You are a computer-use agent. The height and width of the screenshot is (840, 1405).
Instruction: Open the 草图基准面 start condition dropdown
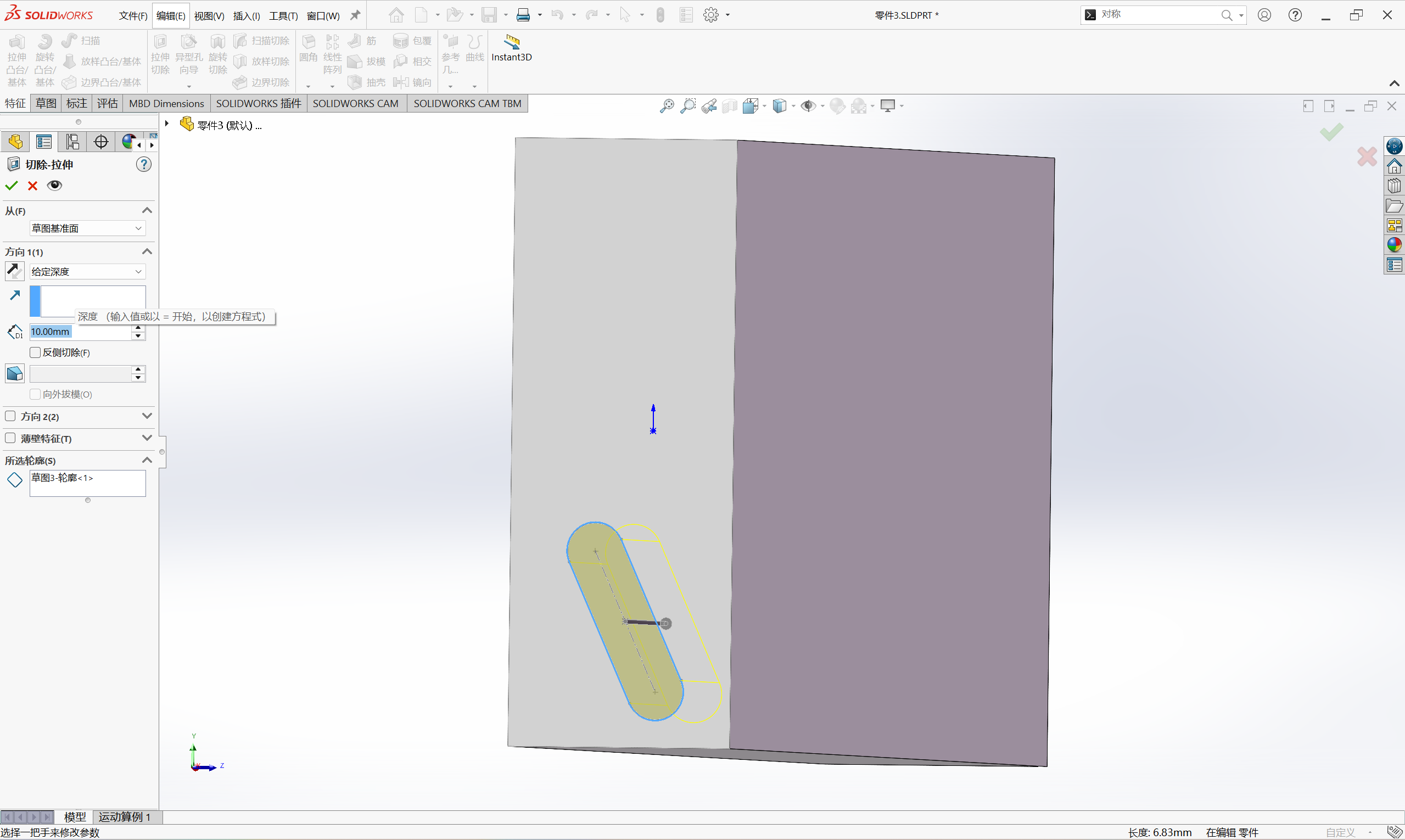click(x=87, y=228)
